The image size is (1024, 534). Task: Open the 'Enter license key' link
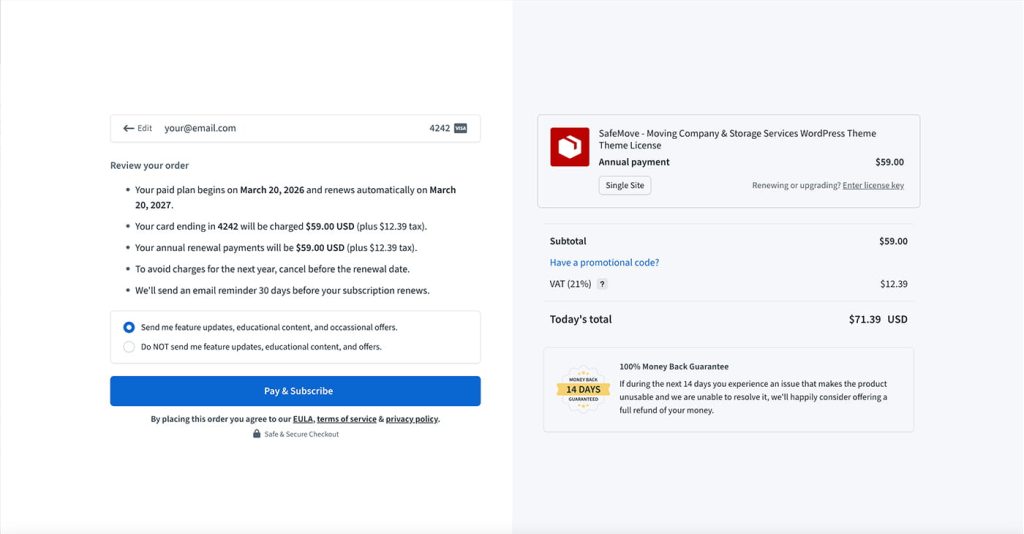coord(873,185)
